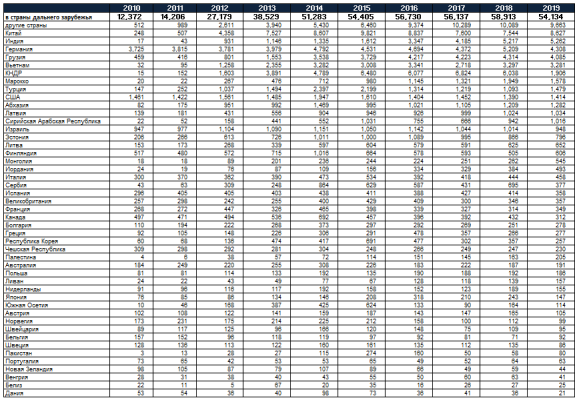Click the 'Сирийская Арабская Республика' row label
The width and height of the screenshot is (577, 403).
tap(53, 121)
